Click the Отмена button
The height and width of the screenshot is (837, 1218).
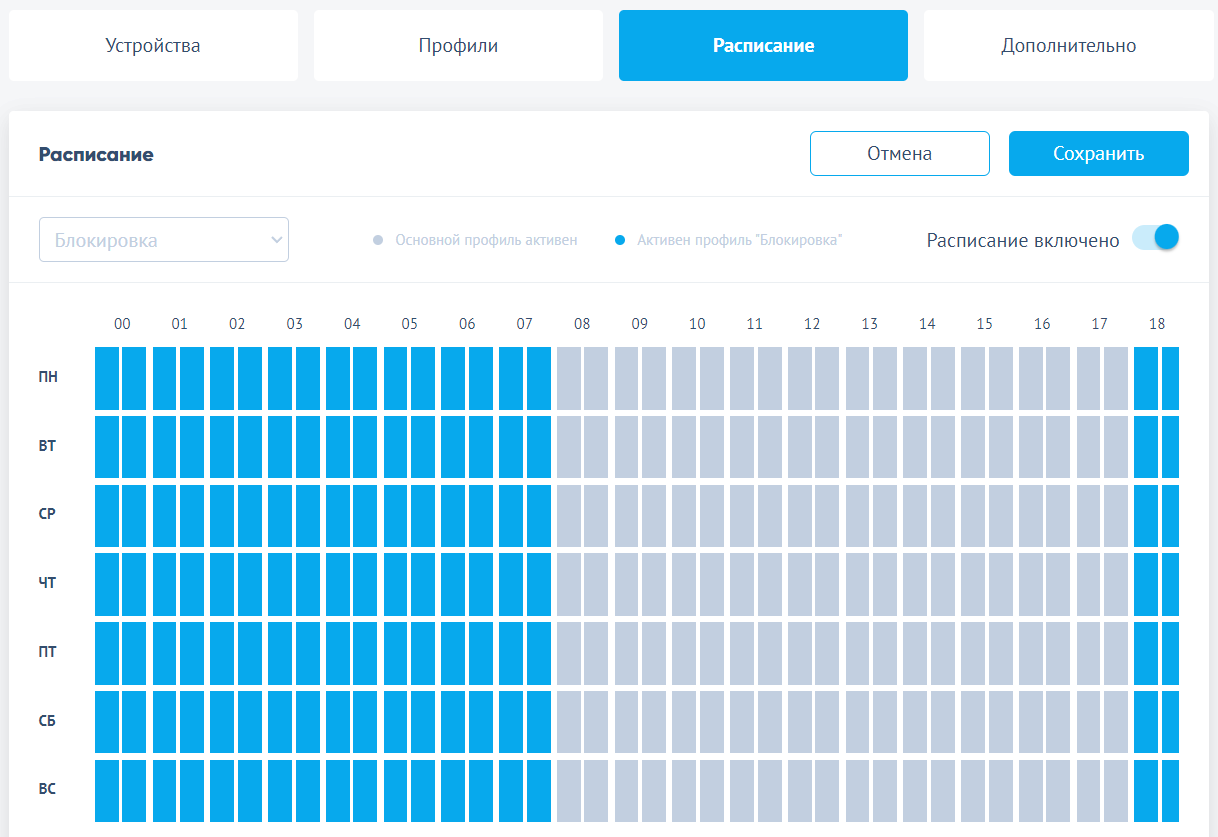(899, 154)
